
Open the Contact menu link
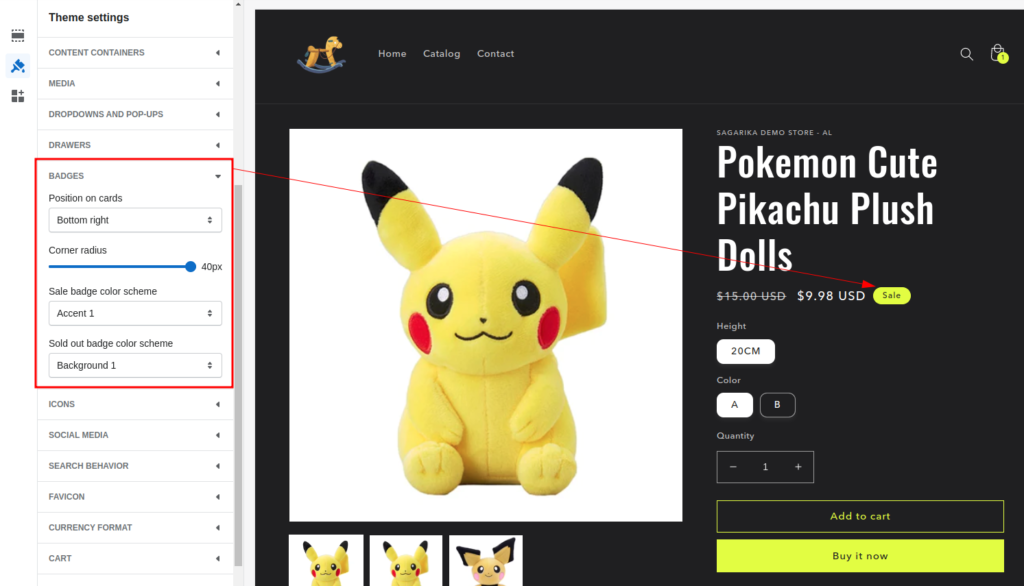(495, 54)
